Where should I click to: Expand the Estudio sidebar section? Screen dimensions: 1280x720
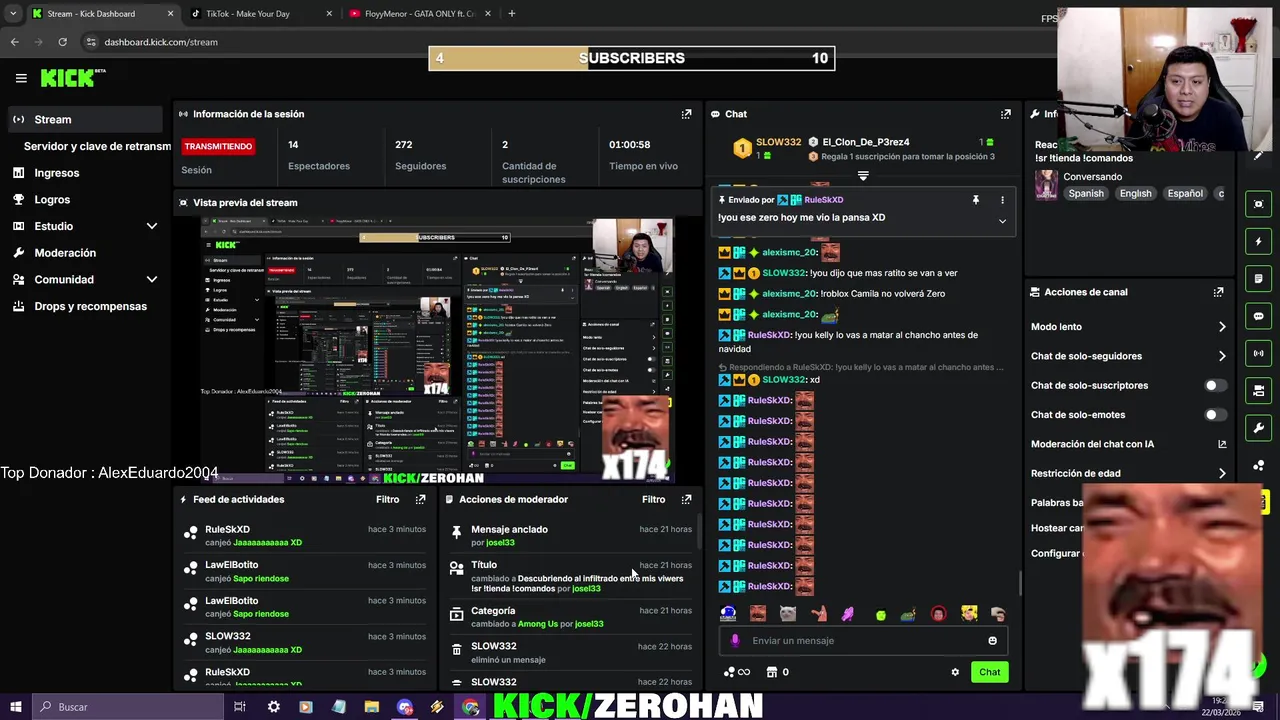tap(152, 226)
